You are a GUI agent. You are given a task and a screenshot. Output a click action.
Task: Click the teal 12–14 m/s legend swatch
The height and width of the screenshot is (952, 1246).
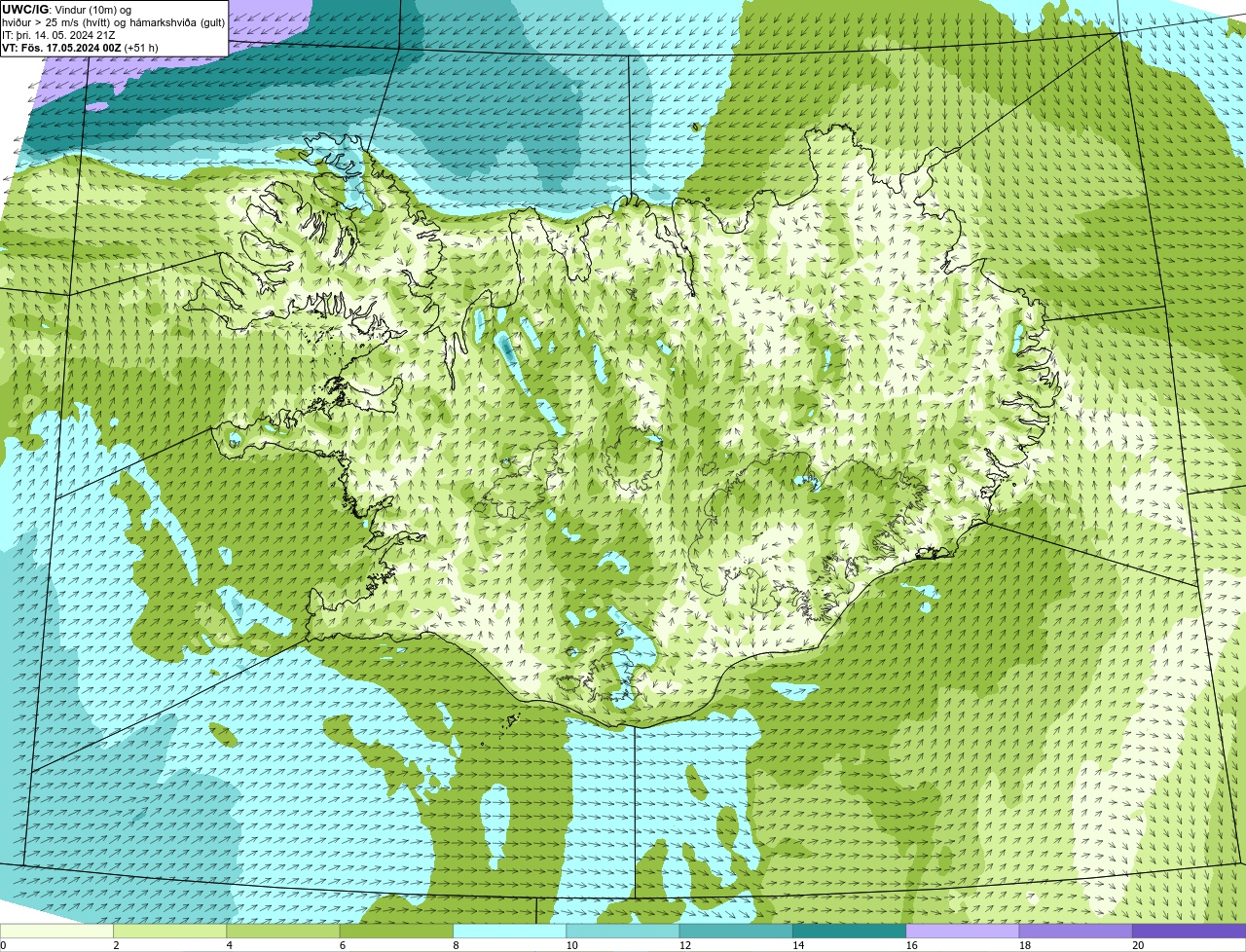[x=737, y=931]
